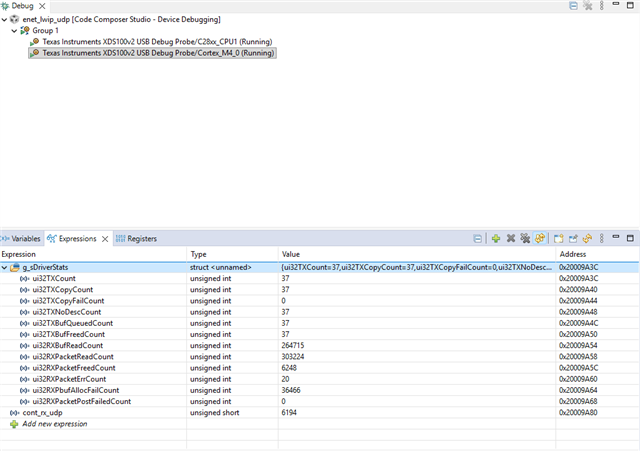This screenshot has width=640, height=451.
Task: Open Debug view's three-dot view menu
Action: pos(602,6)
